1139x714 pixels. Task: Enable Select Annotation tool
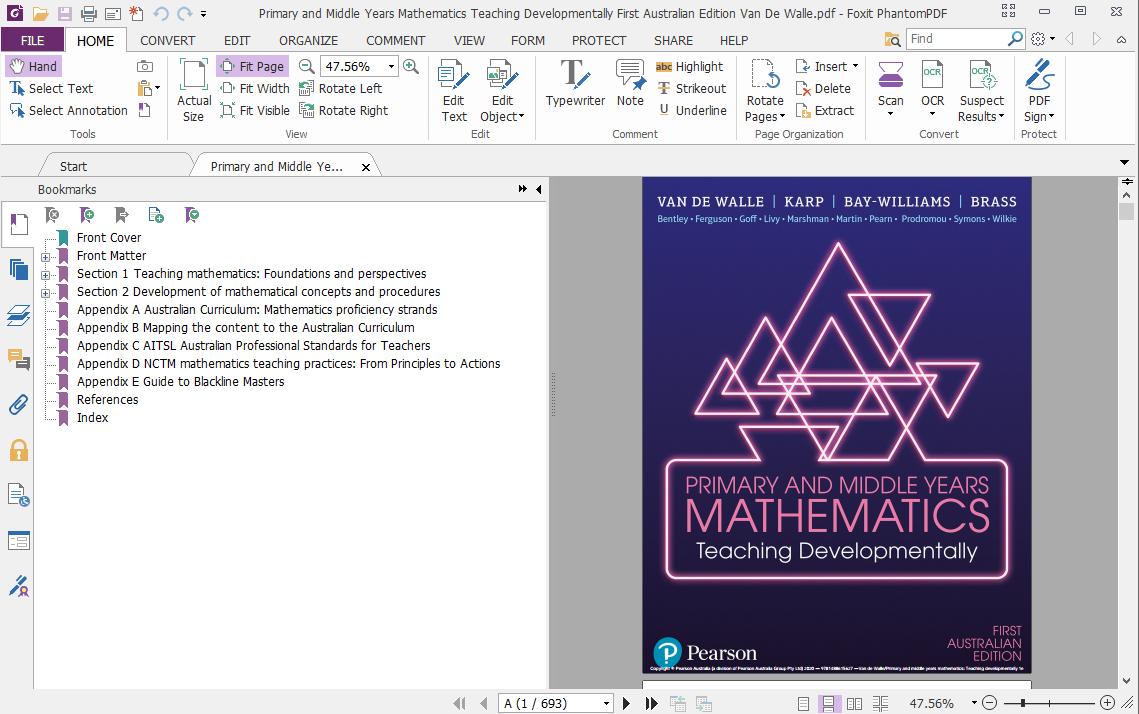point(68,110)
